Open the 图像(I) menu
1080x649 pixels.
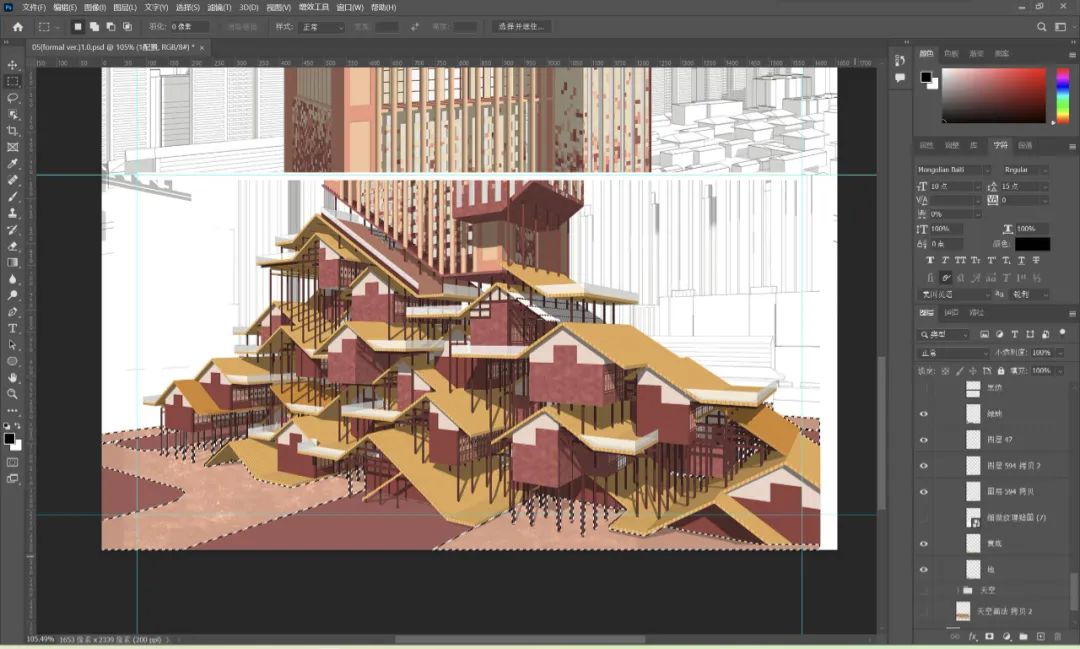pyautogui.click(x=95, y=8)
